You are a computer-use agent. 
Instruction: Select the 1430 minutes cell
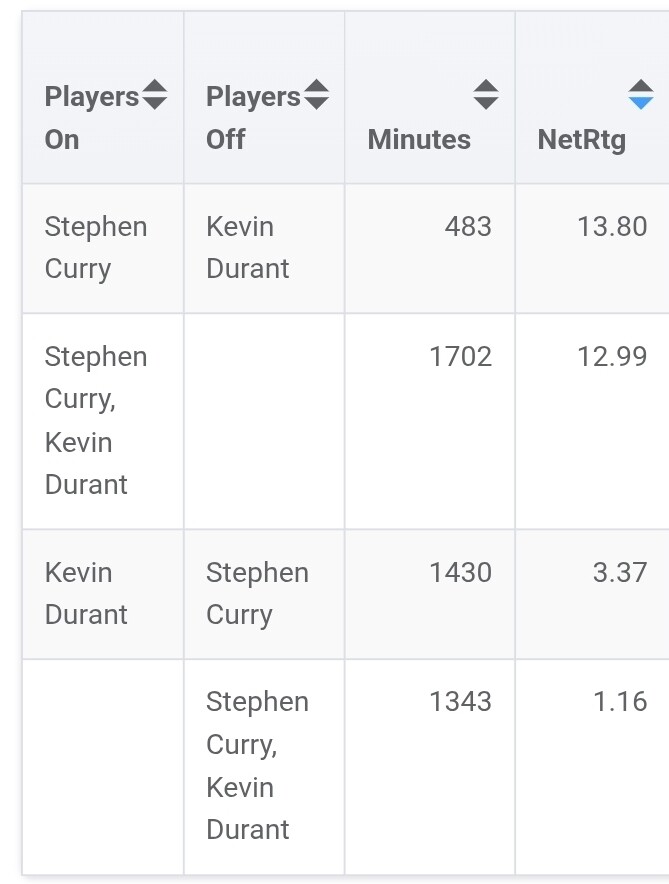click(460, 573)
